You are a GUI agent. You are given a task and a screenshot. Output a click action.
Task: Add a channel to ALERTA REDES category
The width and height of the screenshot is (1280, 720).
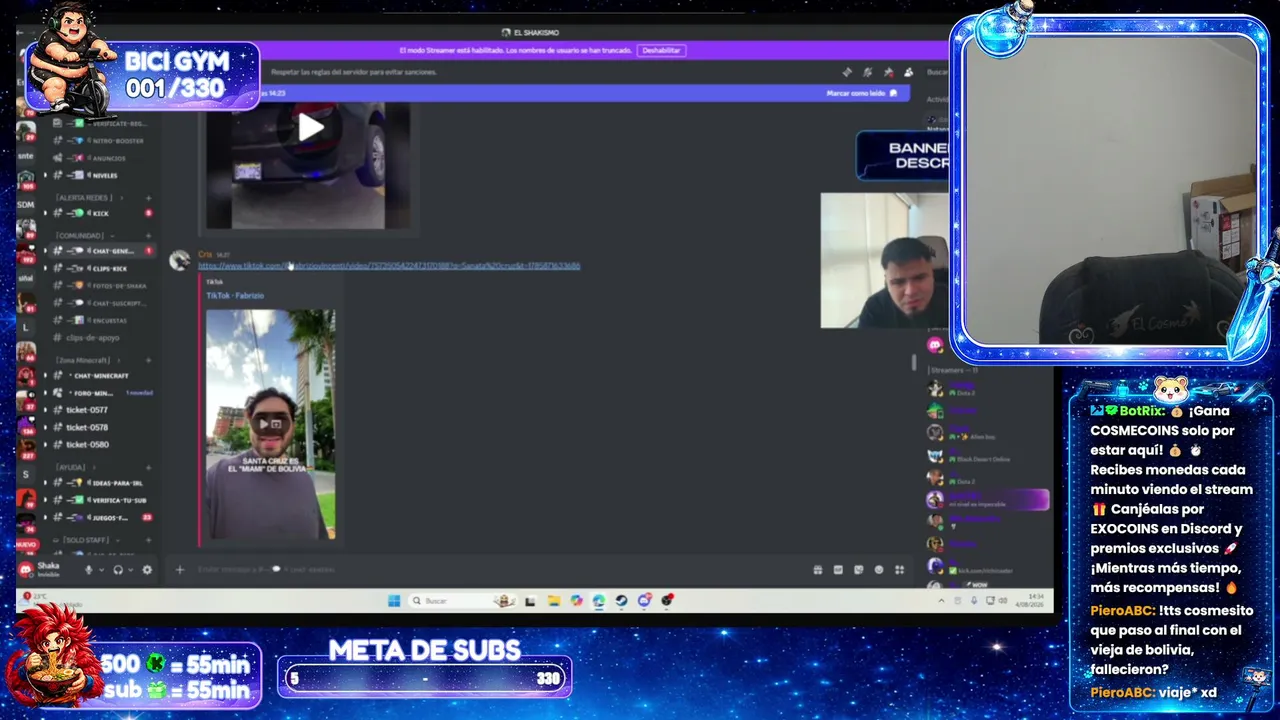(x=149, y=198)
